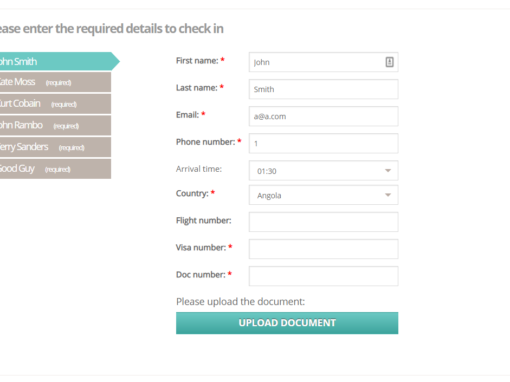Select the Doc number input field
Viewport: 510px width, 382px height.
[x=323, y=276]
